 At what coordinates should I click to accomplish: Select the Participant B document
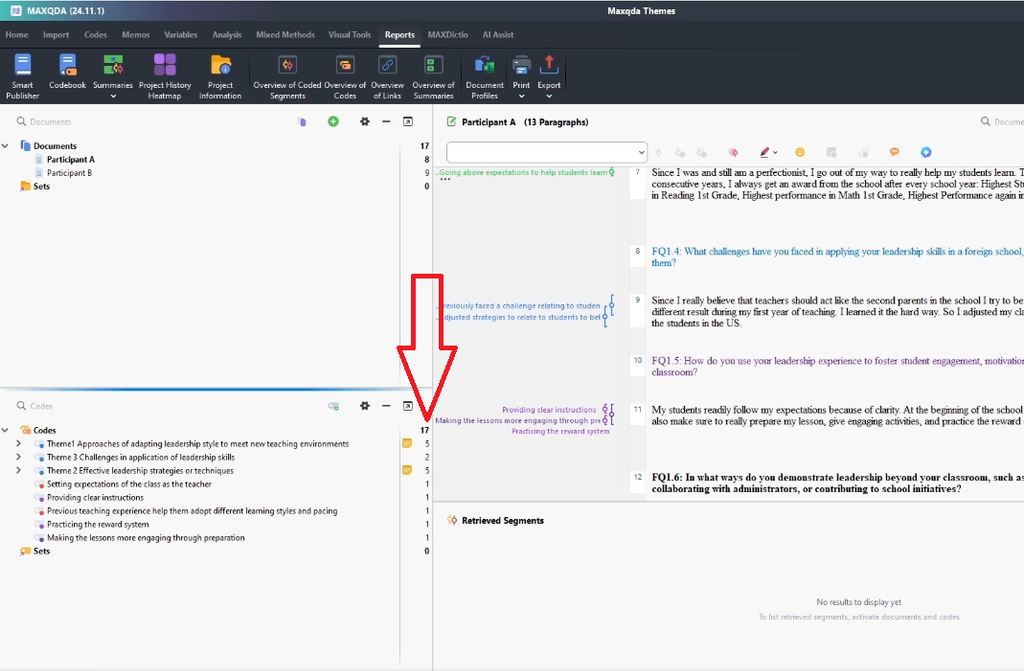click(69, 173)
